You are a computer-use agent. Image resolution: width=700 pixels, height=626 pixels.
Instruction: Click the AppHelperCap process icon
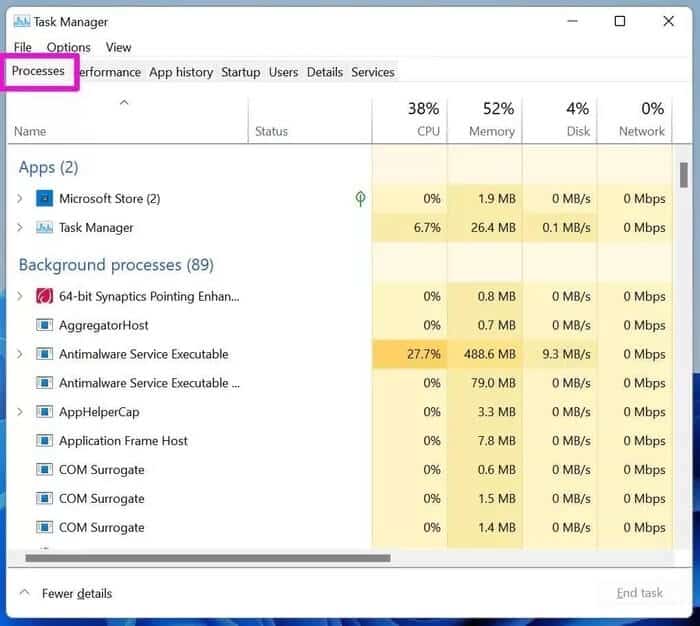tap(44, 412)
